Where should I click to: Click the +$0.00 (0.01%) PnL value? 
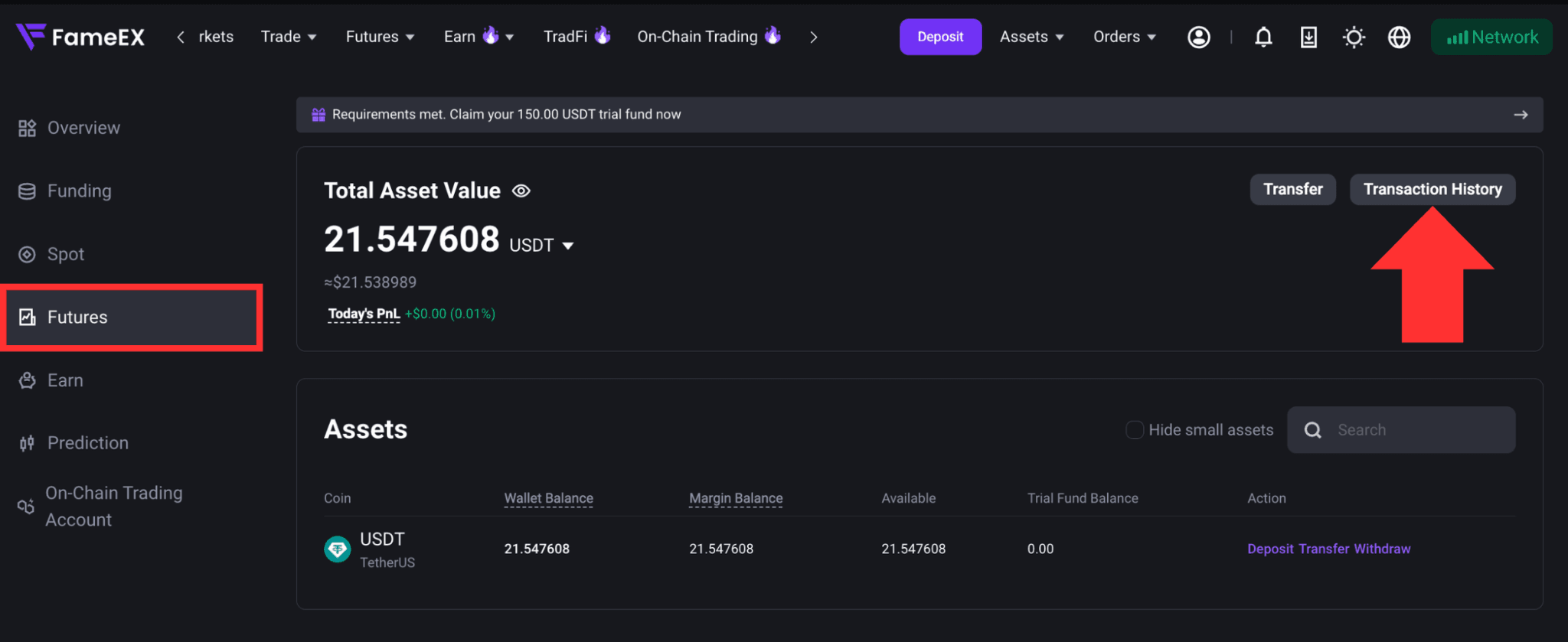450,314
